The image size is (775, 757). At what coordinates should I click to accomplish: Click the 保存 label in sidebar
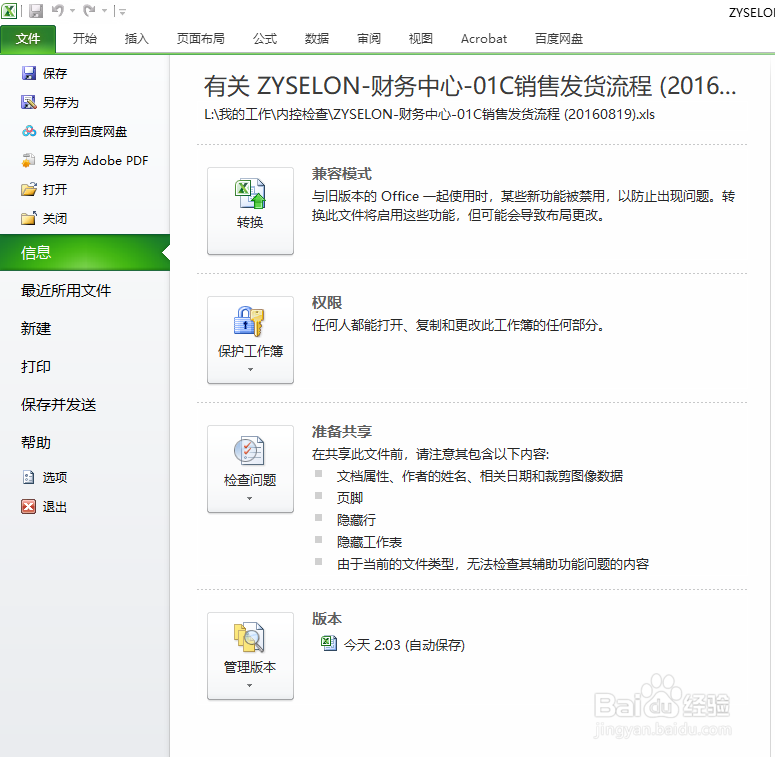pyautogui.click(x=55, y=74)
